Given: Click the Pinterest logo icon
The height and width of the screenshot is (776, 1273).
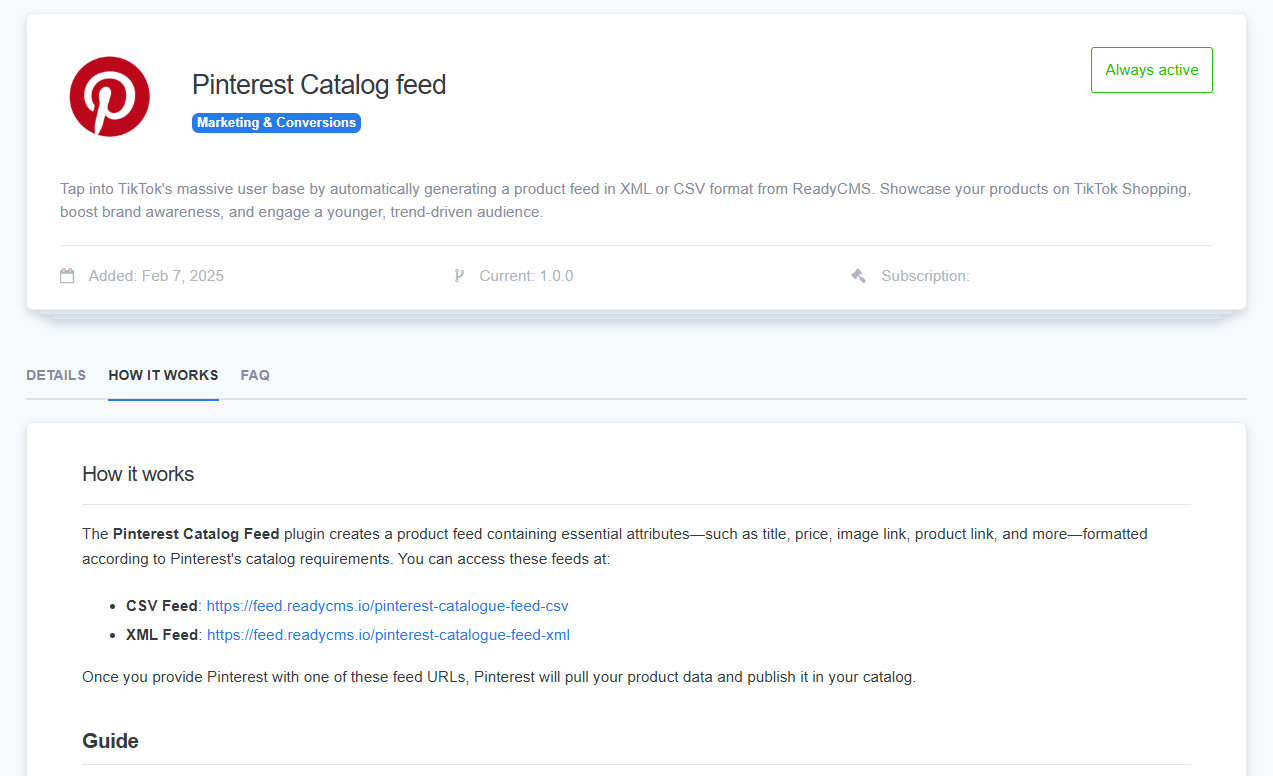Looking at the screenshot, I should (x=109, y=96).
